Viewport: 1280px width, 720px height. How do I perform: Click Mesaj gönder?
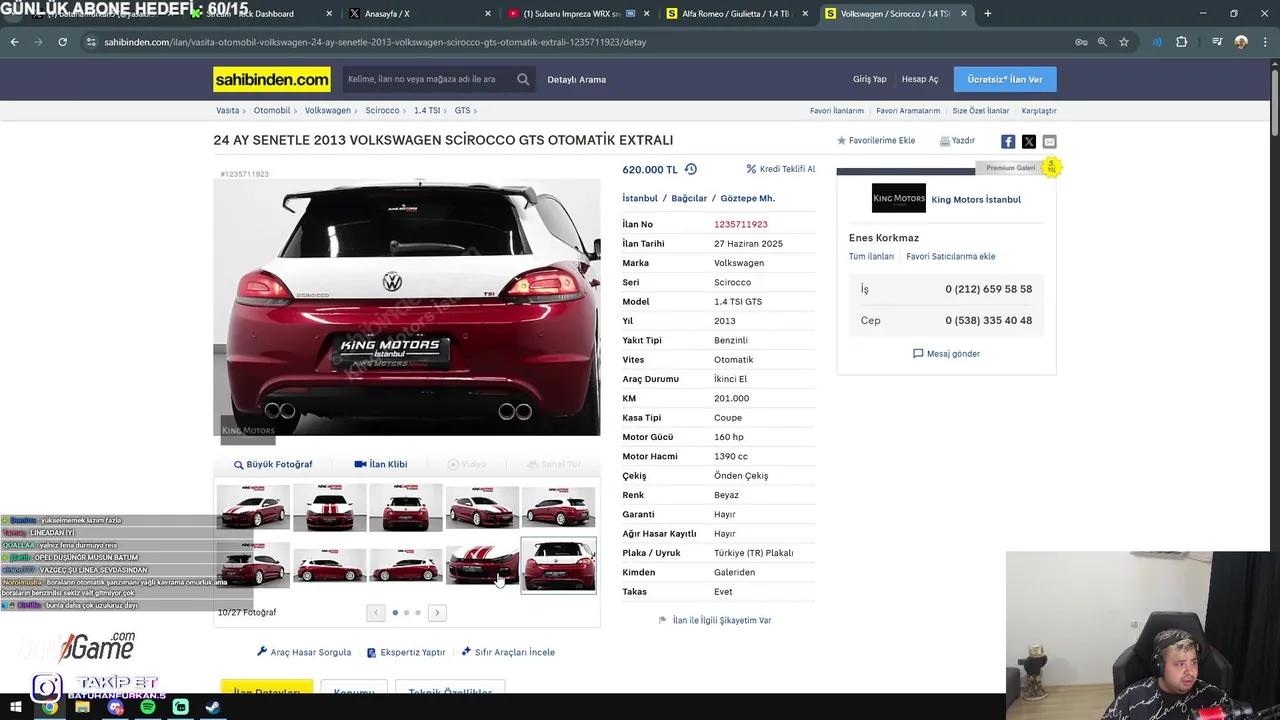[946, 353]
